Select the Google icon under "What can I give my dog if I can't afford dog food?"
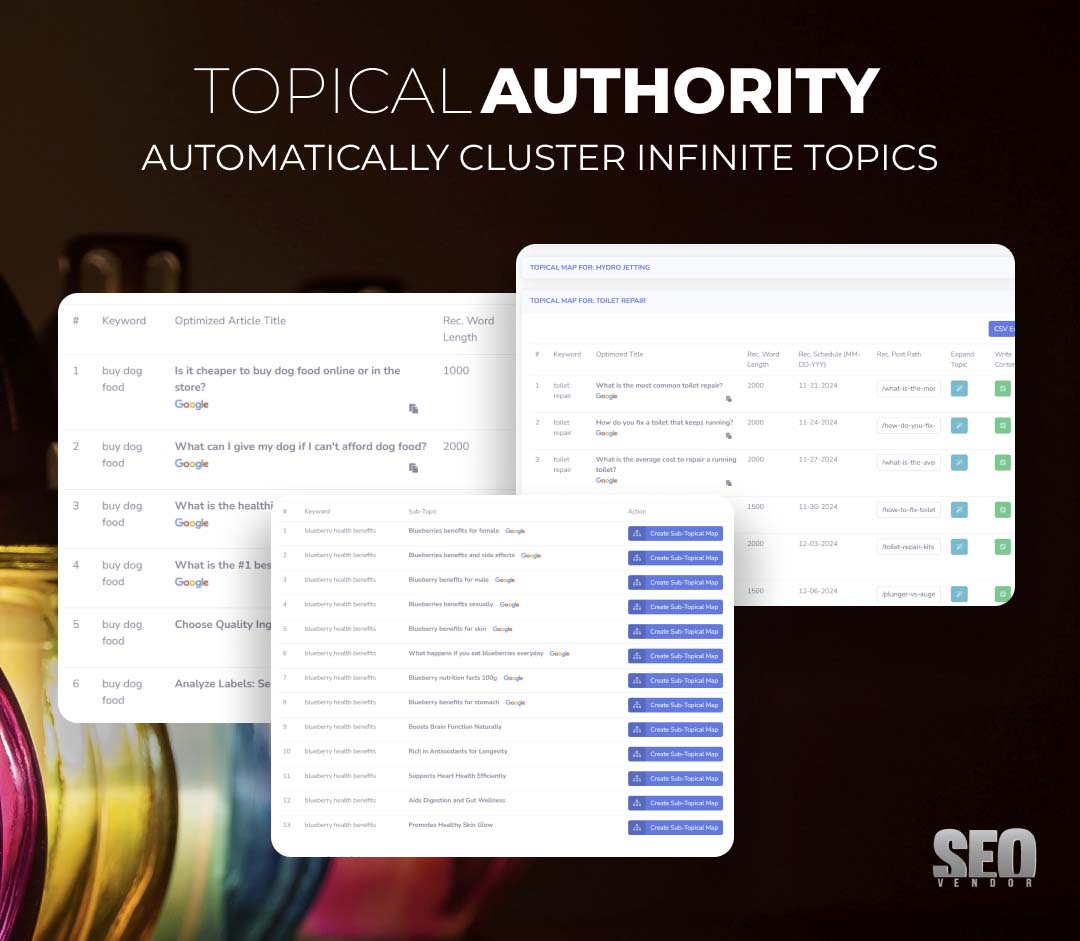This screenshot has width=1080, height=941. 190,465
